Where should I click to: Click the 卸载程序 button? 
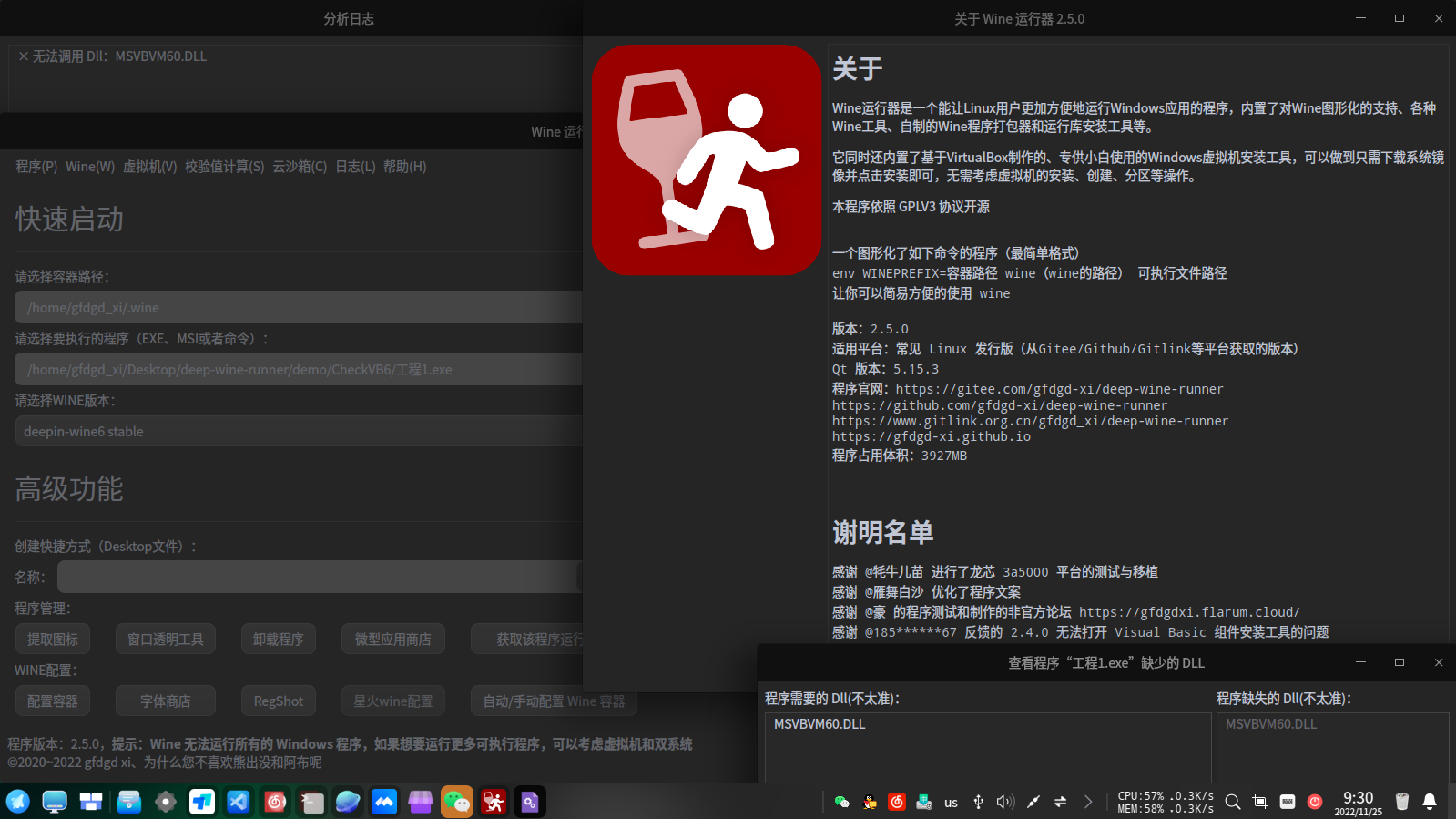coord(279,639)
